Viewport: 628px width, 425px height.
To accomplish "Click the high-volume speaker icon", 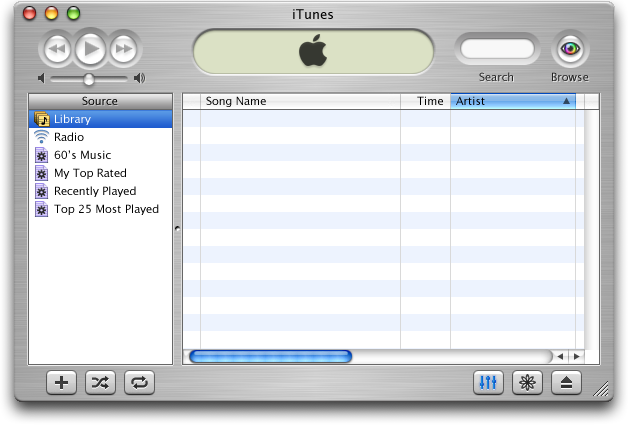I will [x=139, y=78].
